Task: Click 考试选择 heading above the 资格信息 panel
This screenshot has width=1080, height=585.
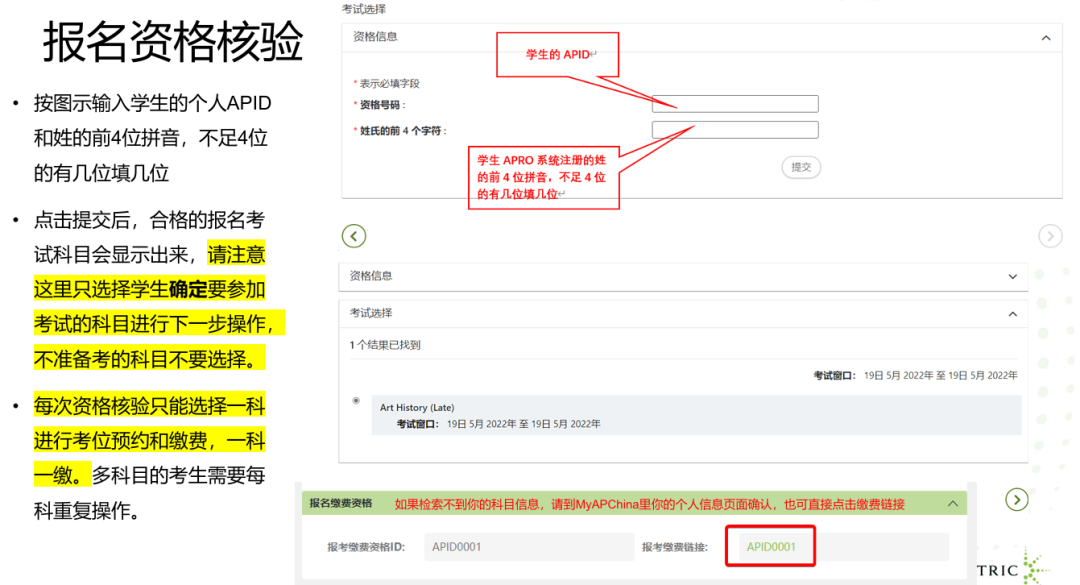Action: 365,9
